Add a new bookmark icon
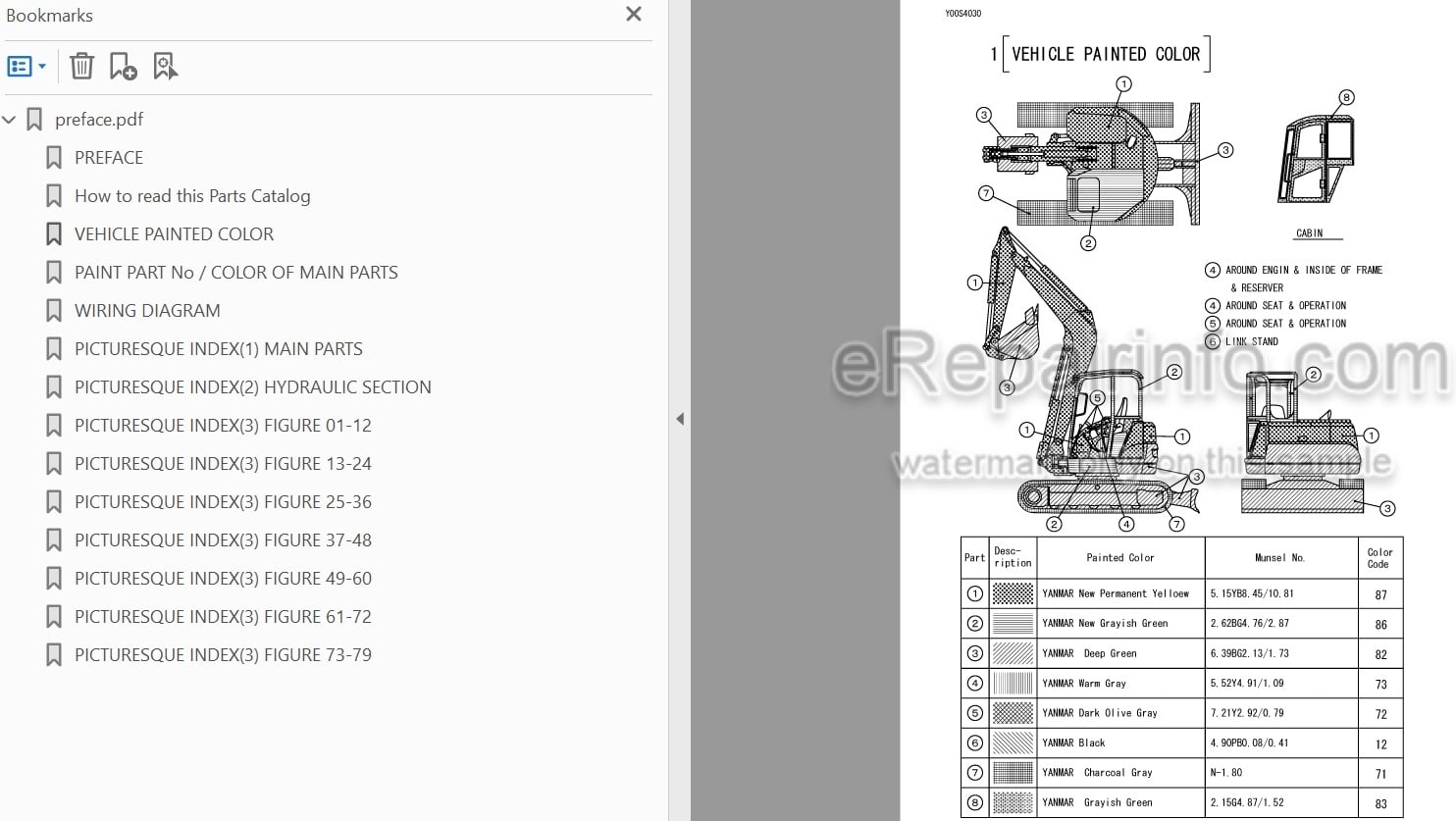 123,67
